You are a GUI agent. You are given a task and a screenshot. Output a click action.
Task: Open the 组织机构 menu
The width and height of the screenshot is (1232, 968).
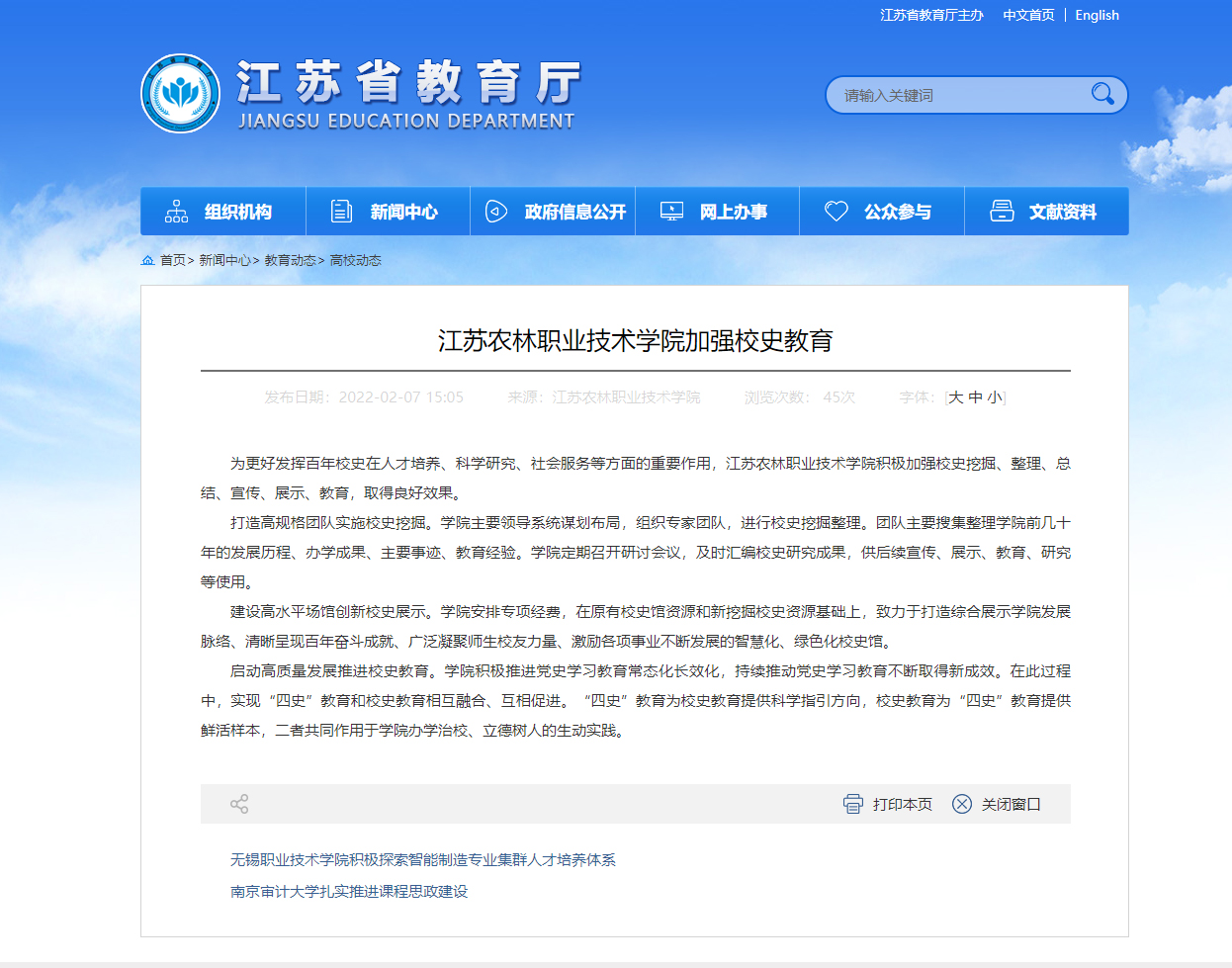[x=223, y=212]
